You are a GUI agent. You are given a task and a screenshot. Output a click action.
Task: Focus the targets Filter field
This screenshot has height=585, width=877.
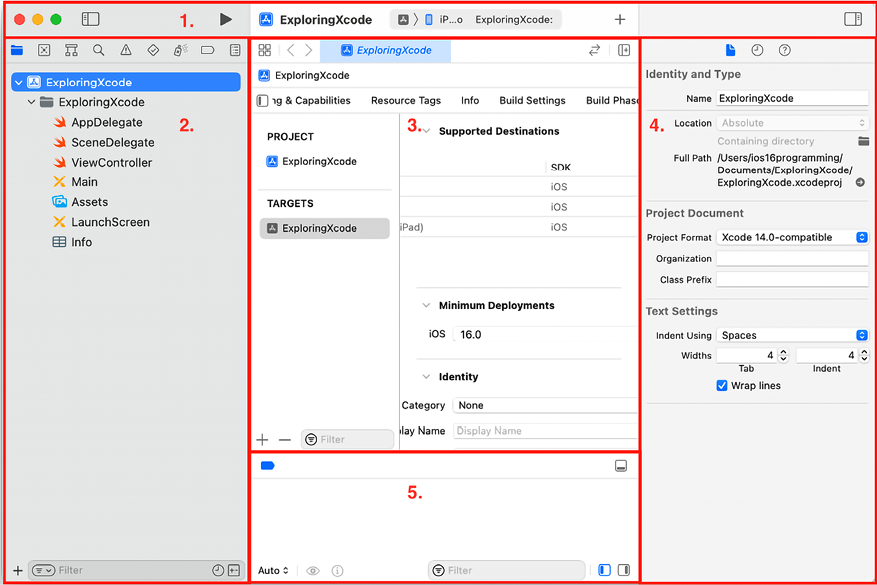[x=347, y=440]
